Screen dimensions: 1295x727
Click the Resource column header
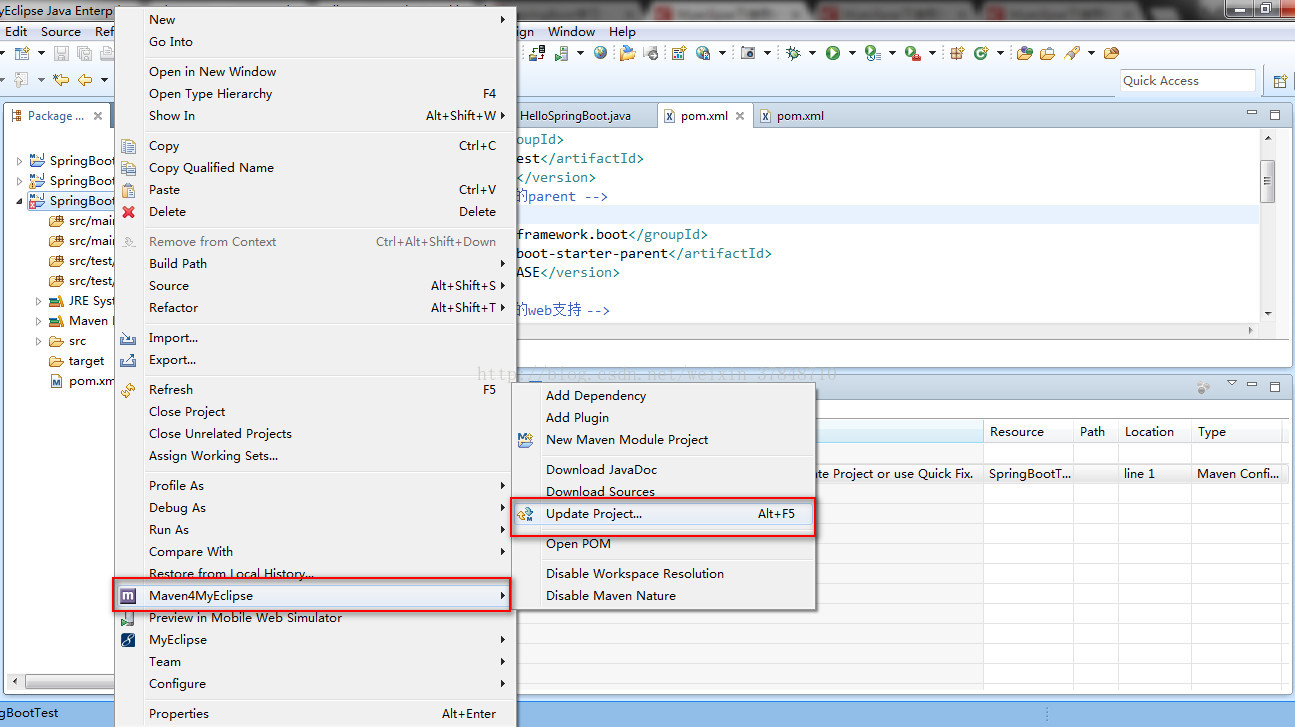[1028, 432]
